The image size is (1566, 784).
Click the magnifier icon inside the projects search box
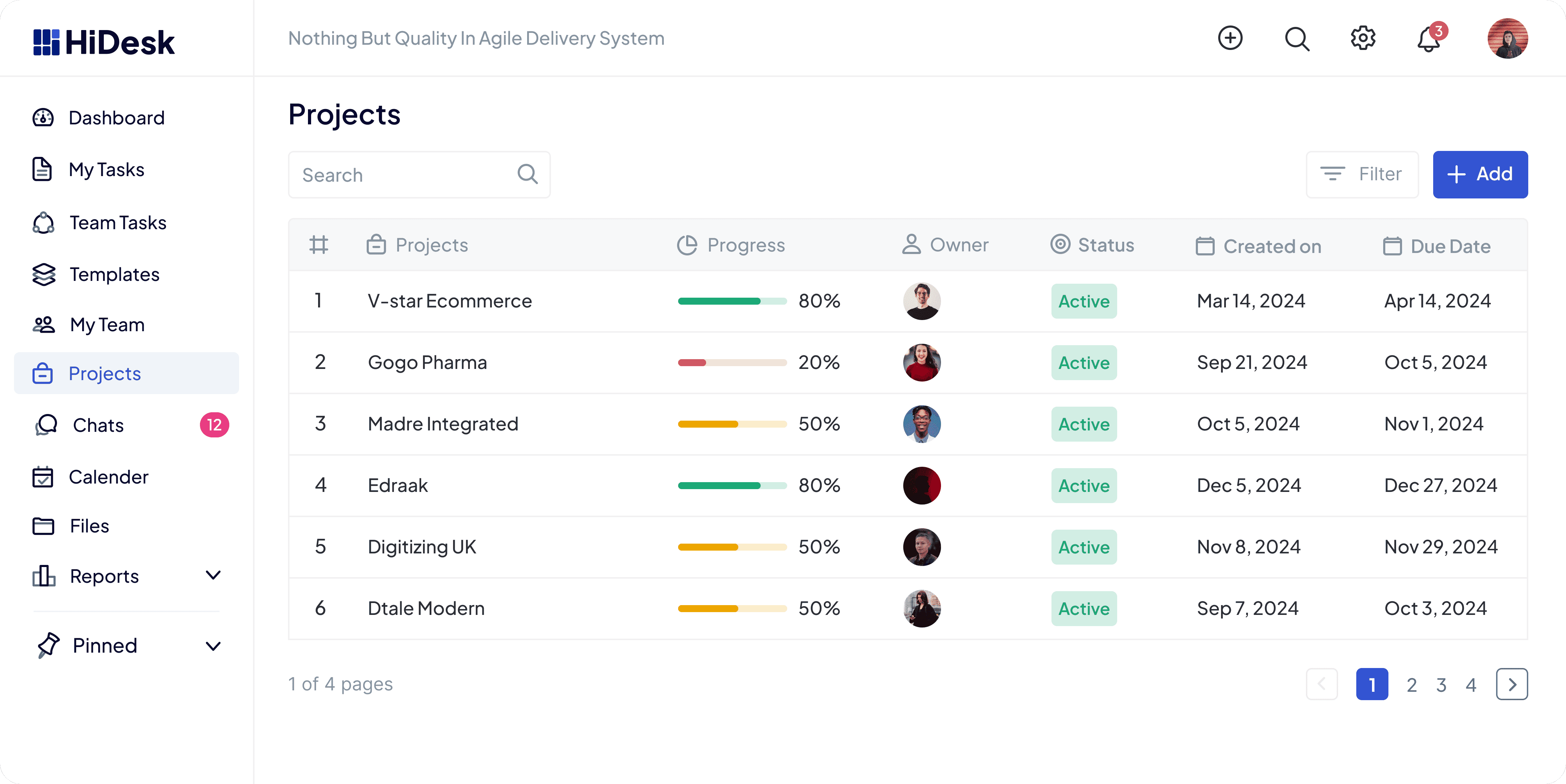[527, 174]
